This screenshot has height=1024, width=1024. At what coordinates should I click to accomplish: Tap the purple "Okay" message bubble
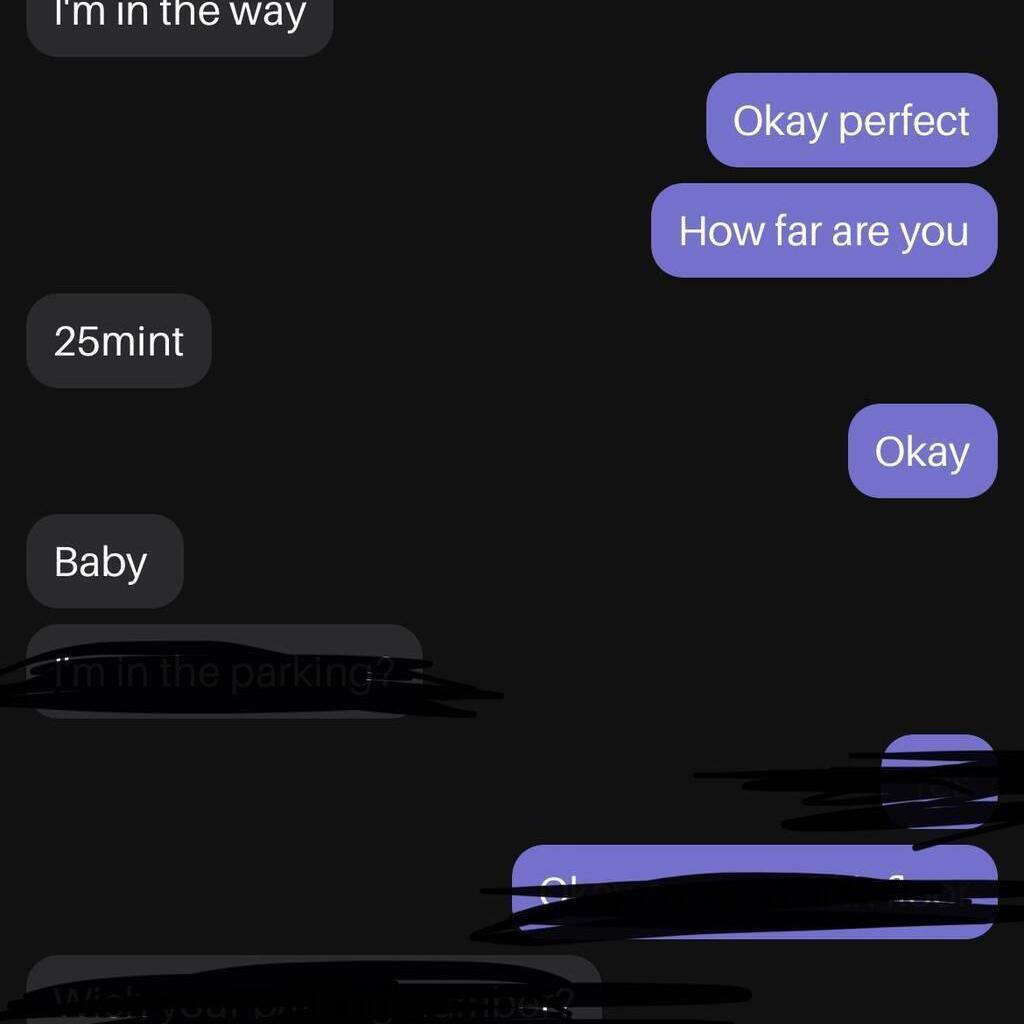point(923,451)
